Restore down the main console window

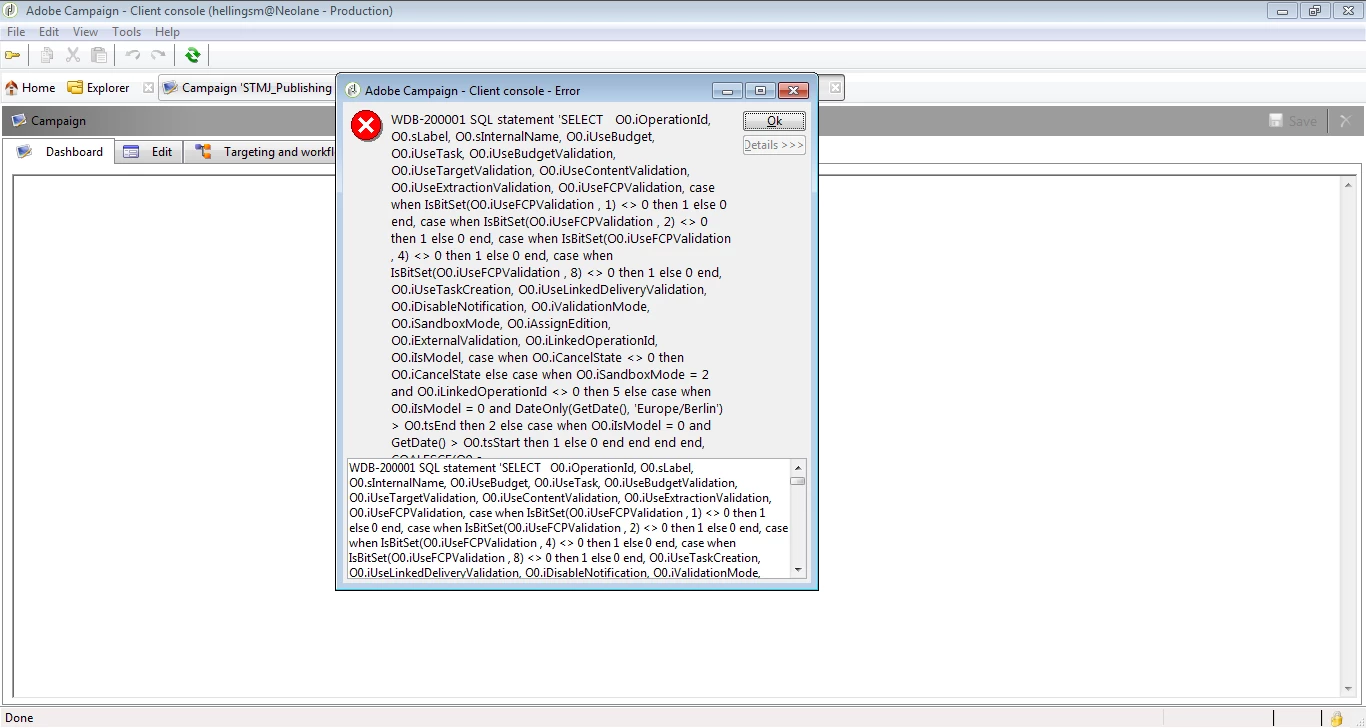[1315, 11]
